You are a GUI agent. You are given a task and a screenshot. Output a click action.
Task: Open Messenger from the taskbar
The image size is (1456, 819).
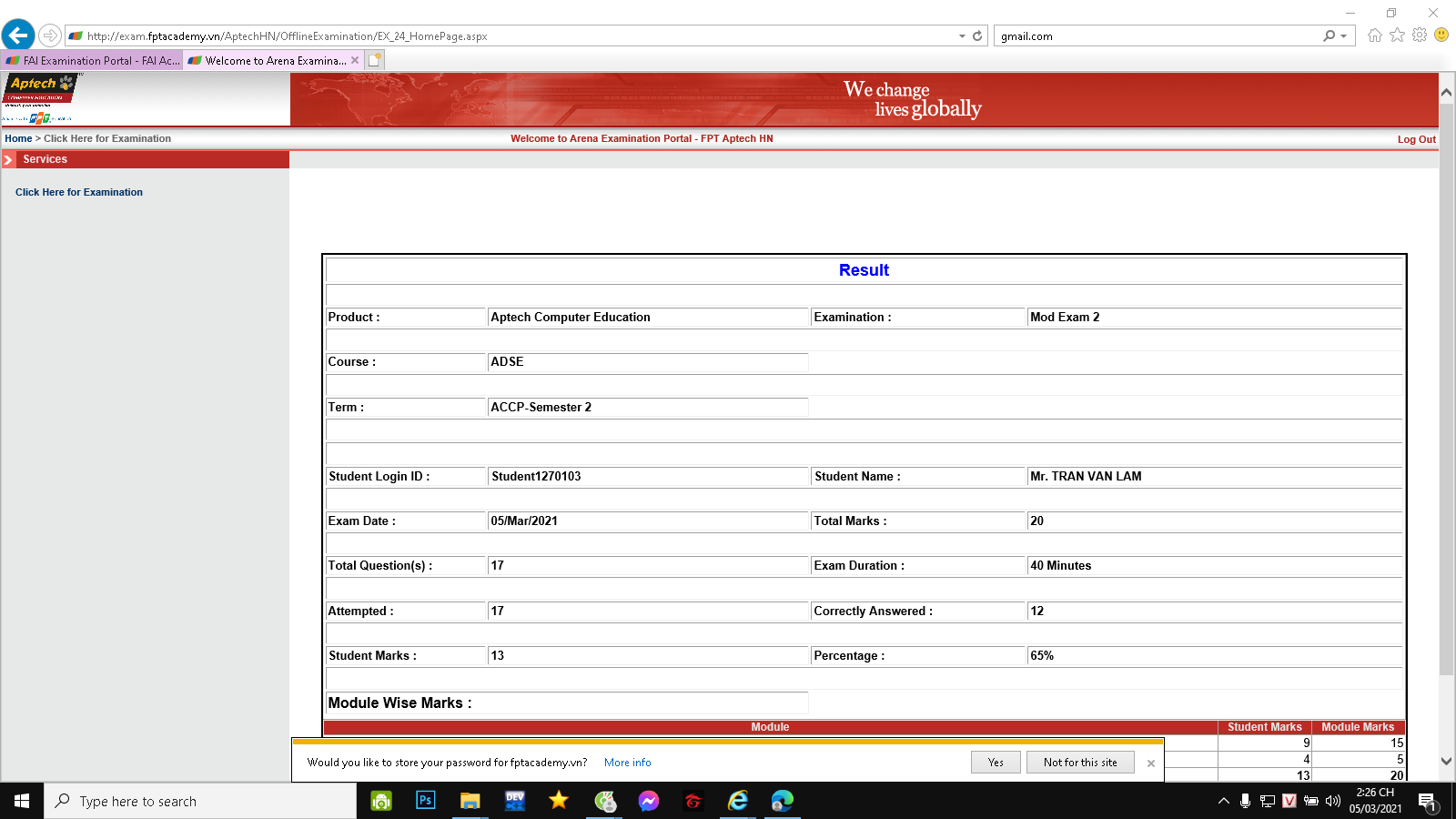point(649,801)
